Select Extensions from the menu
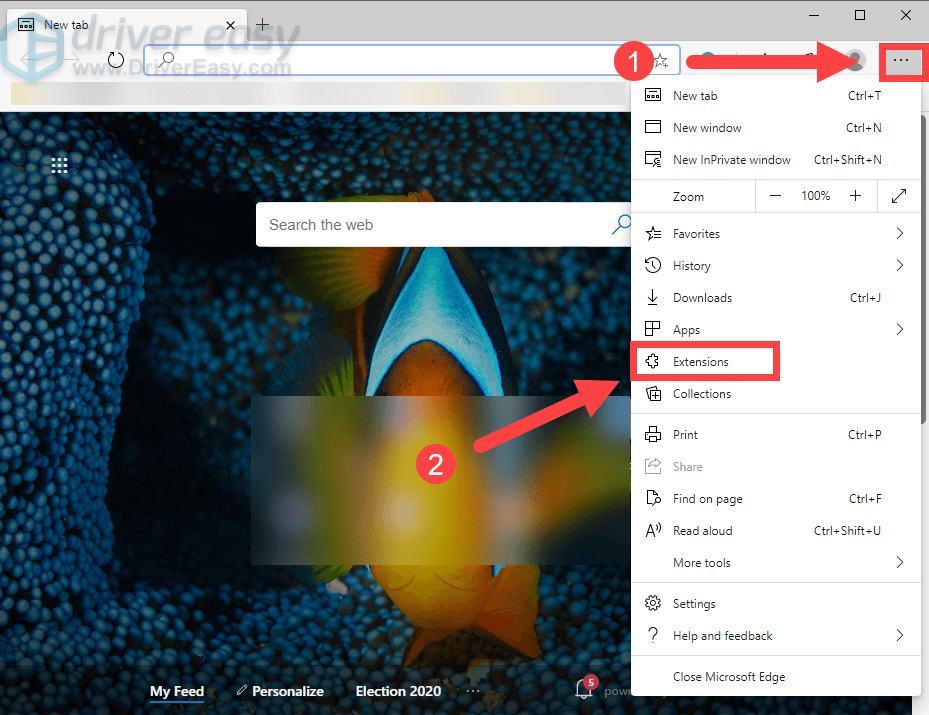The height and width of the screenshot is (715, 929). 702,362
